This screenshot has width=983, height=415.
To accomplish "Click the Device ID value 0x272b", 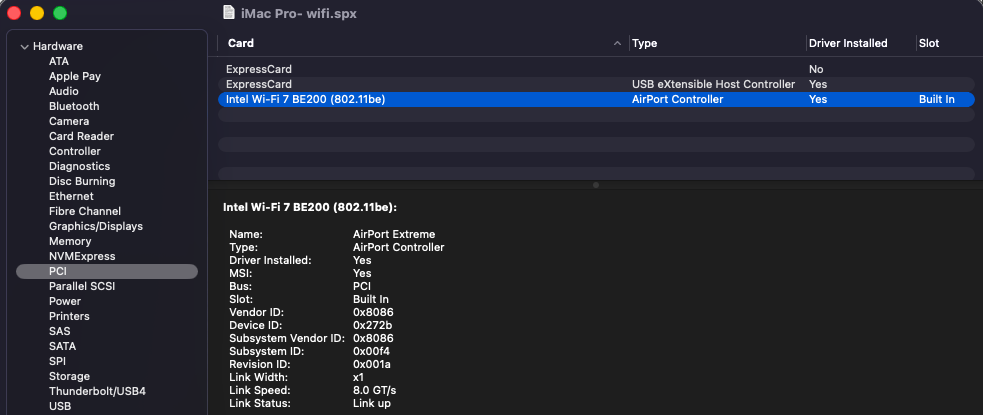I will pyautogui.click(x=373, y=325).
